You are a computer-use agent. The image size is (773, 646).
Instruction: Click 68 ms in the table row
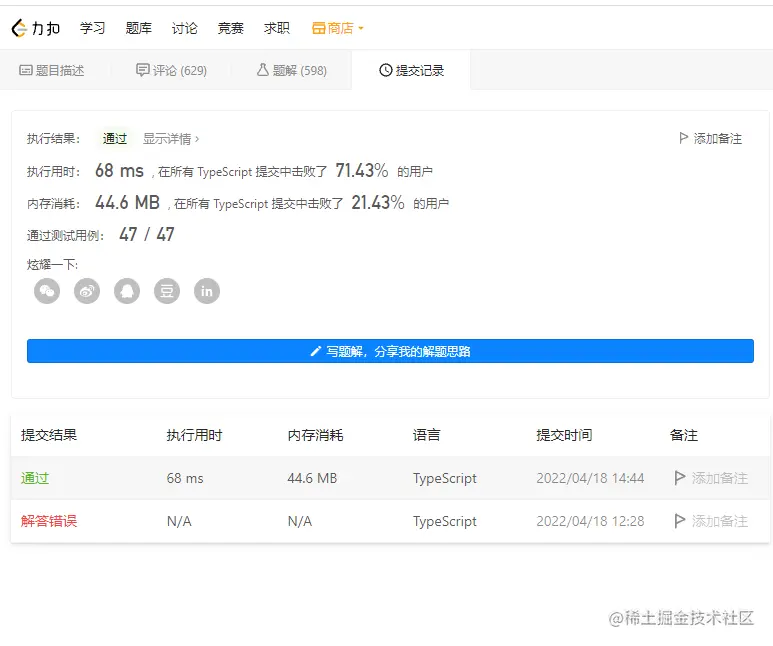click(x=185, y=478)
